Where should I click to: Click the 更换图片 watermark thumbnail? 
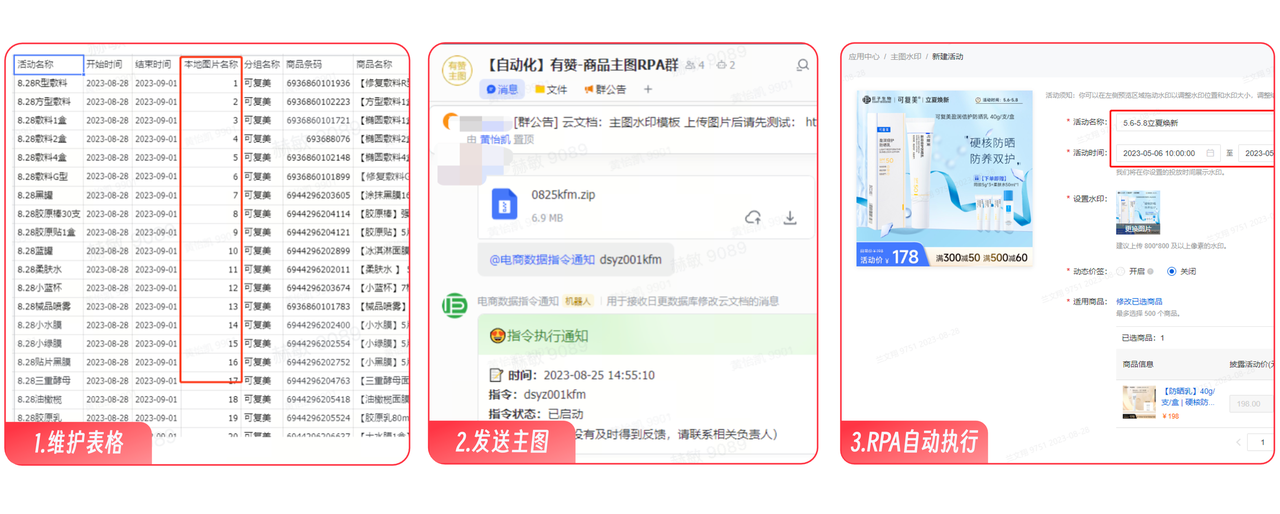click(x=1137, y=212)
